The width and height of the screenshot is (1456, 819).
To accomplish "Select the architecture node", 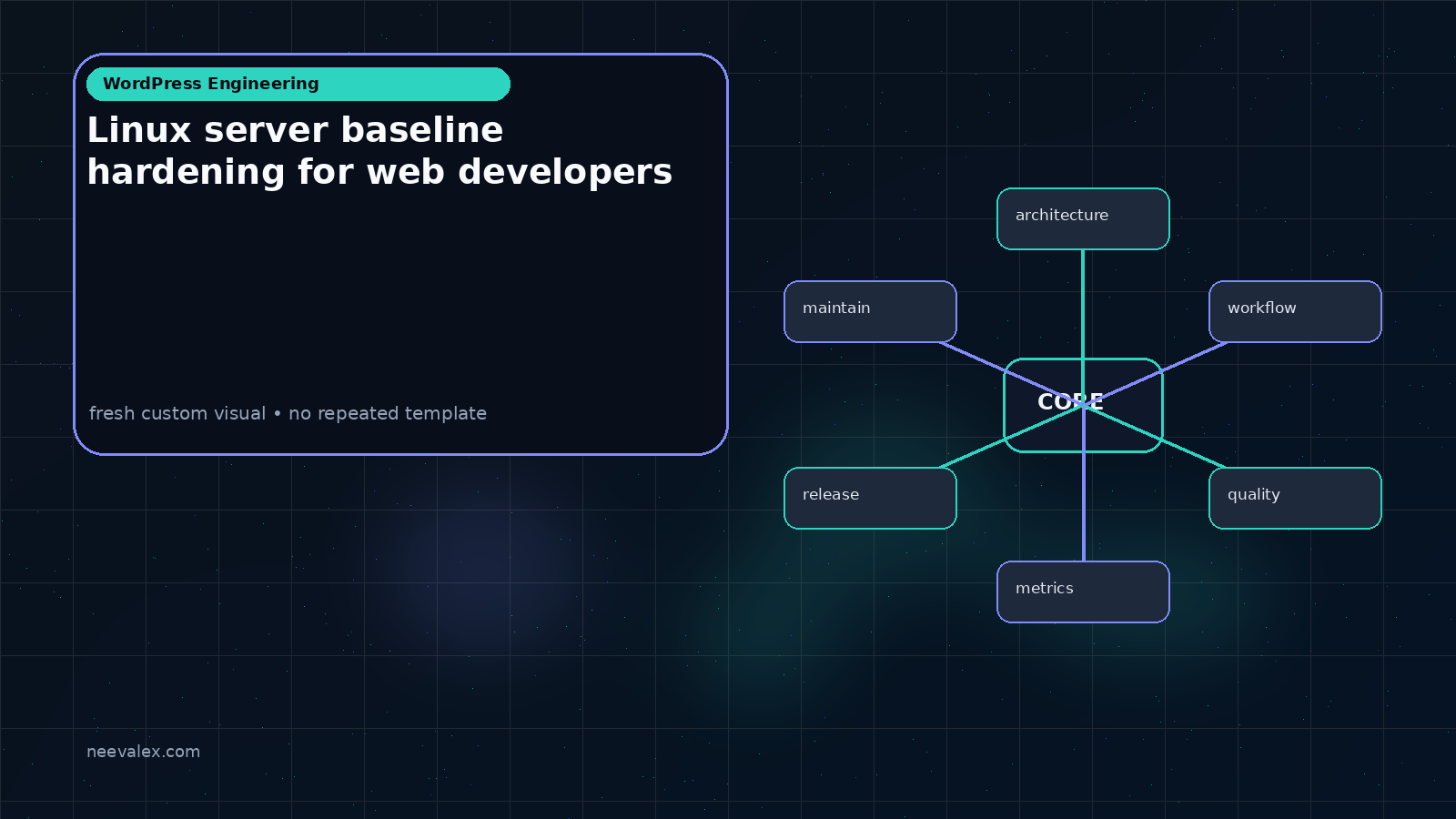I will 1083,218.
